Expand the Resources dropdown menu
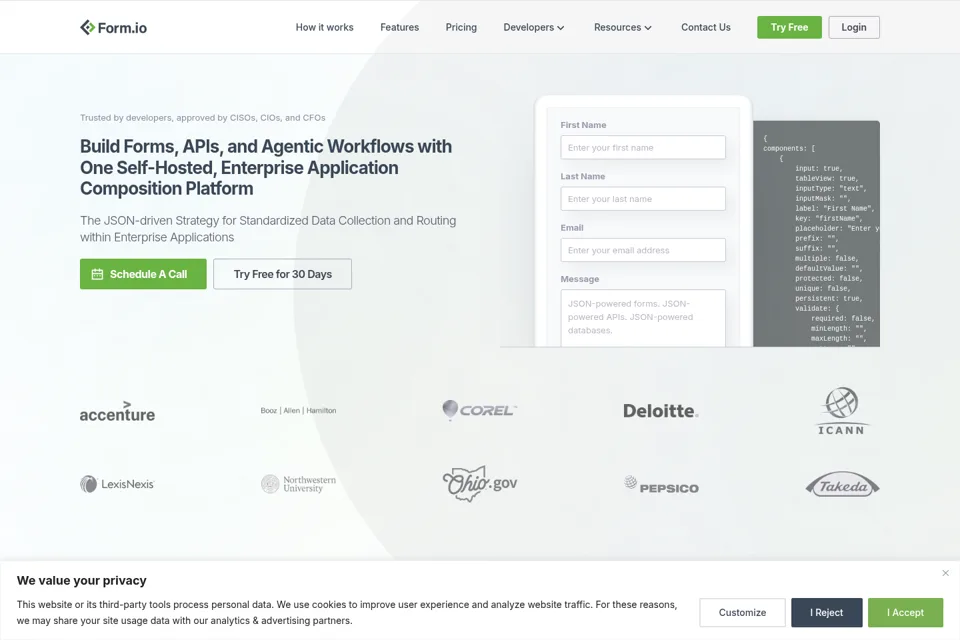Viewport: 960px width, 640px height. tap(623, 28)
